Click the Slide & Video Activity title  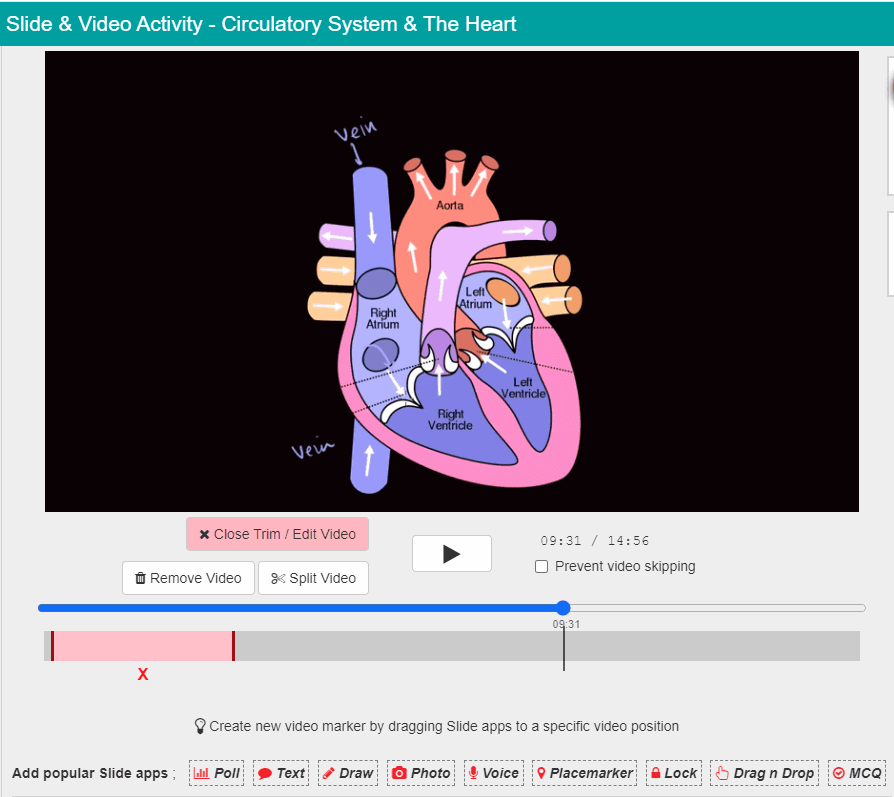click(x=261, y=24)
